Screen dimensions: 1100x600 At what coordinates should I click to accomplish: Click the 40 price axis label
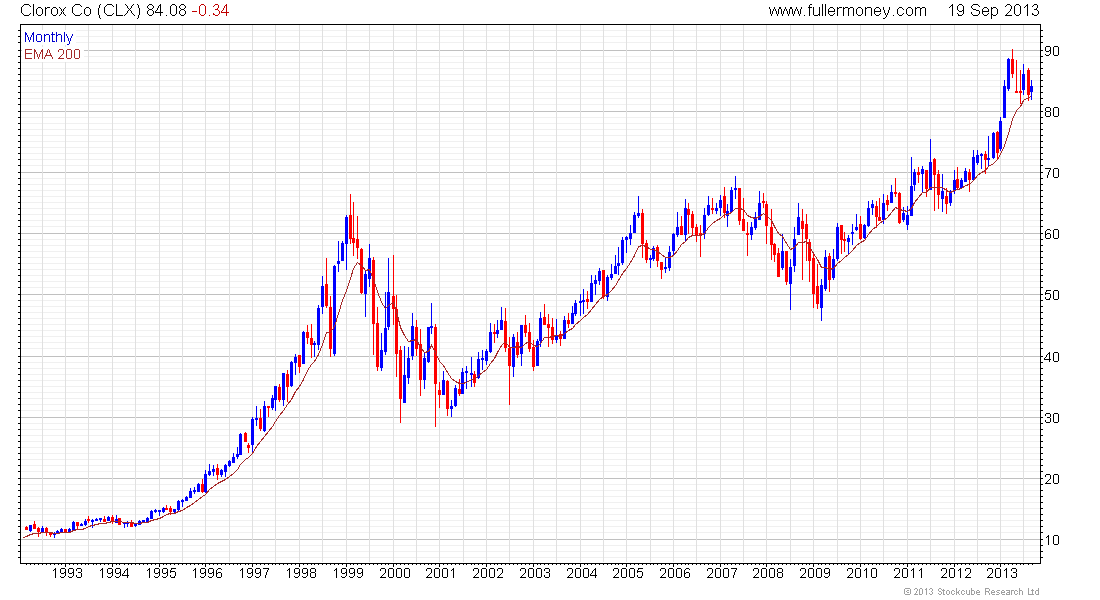click(x=1052, y=357)
